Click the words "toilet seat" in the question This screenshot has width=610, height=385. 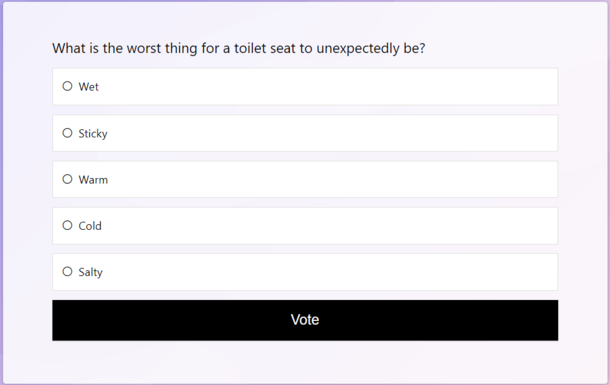265,49
